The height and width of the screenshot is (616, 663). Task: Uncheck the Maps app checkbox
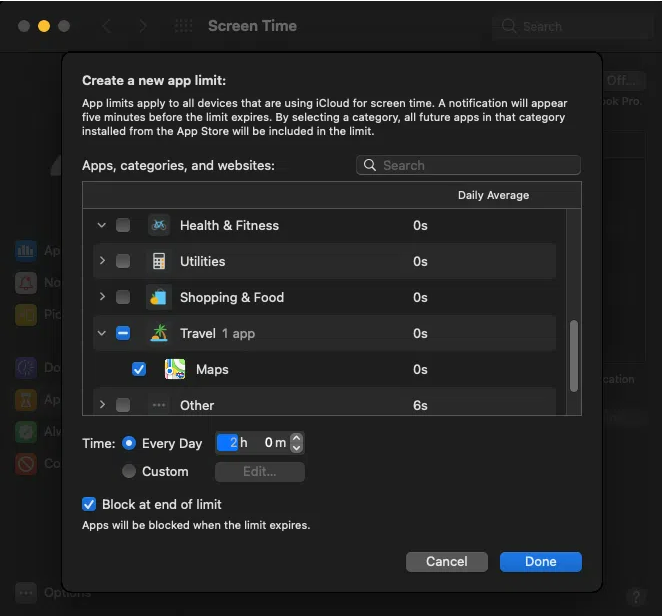point(139,369)
